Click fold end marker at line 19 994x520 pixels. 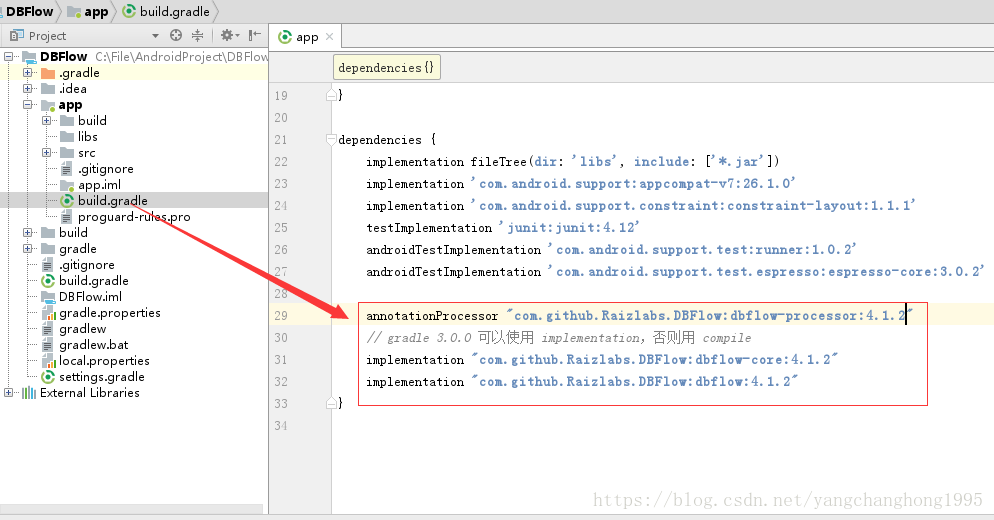pos(331,95)
